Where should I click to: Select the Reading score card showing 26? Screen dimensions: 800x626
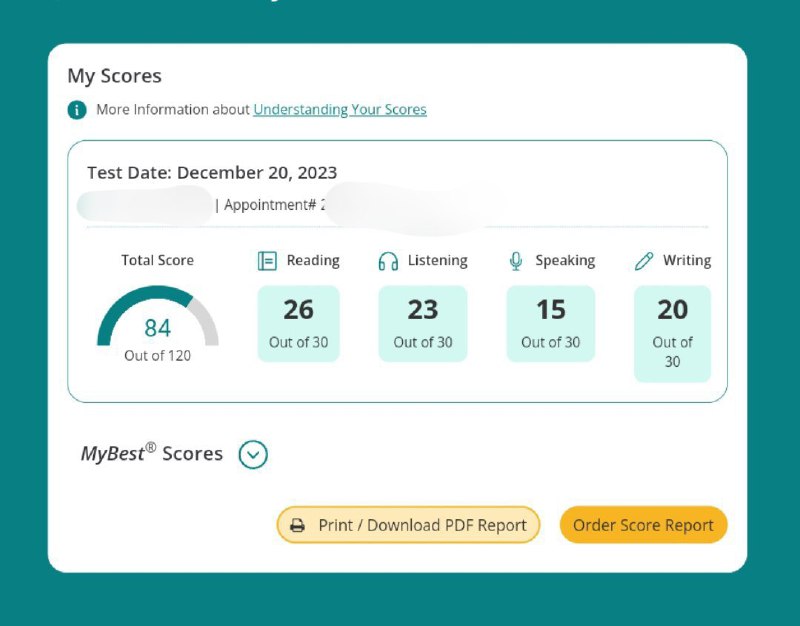pyautogui.click(x=298, y=323)
